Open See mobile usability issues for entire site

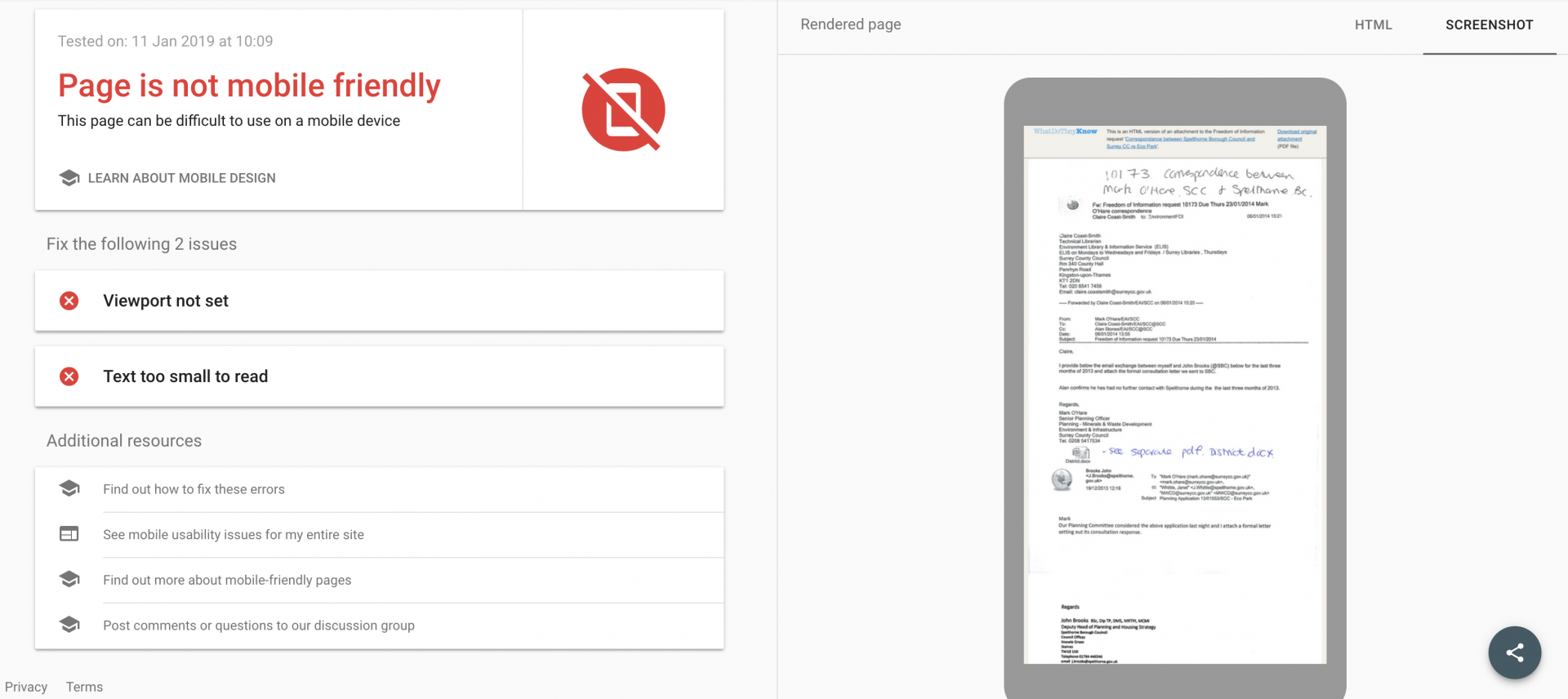(x=234, y=535)
